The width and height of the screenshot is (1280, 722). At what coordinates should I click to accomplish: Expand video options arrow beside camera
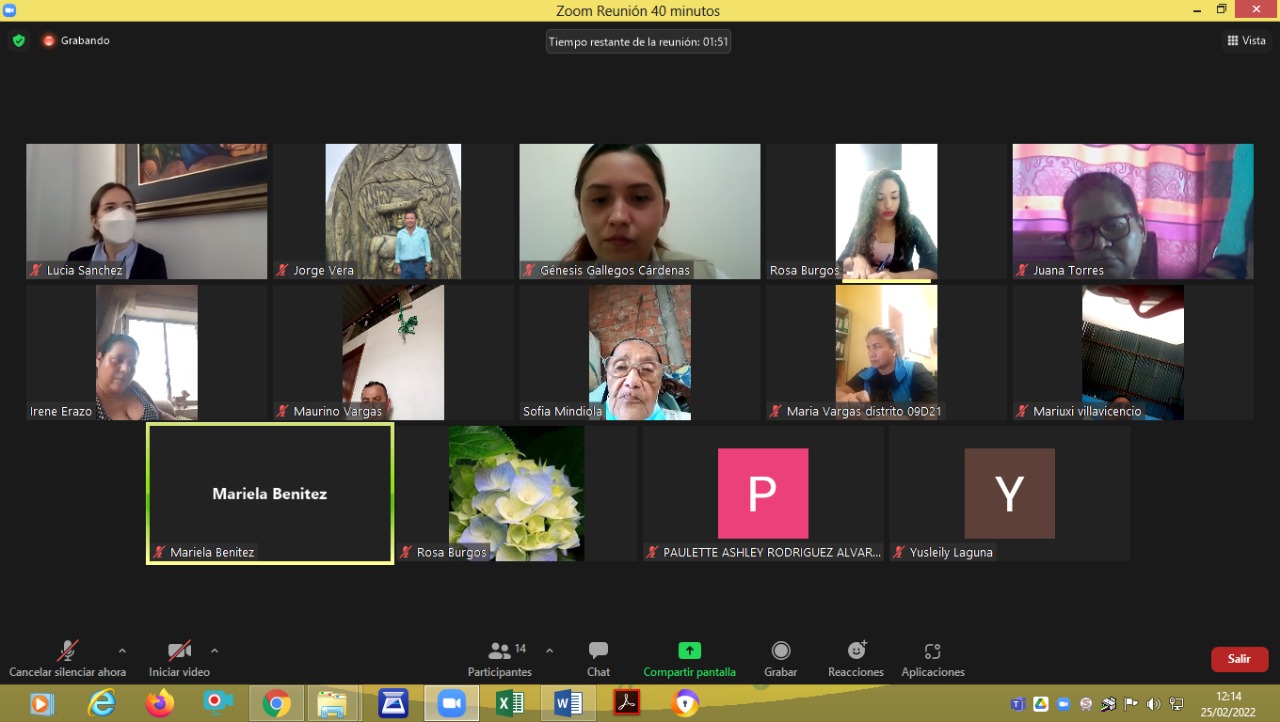tap(214, 650)
